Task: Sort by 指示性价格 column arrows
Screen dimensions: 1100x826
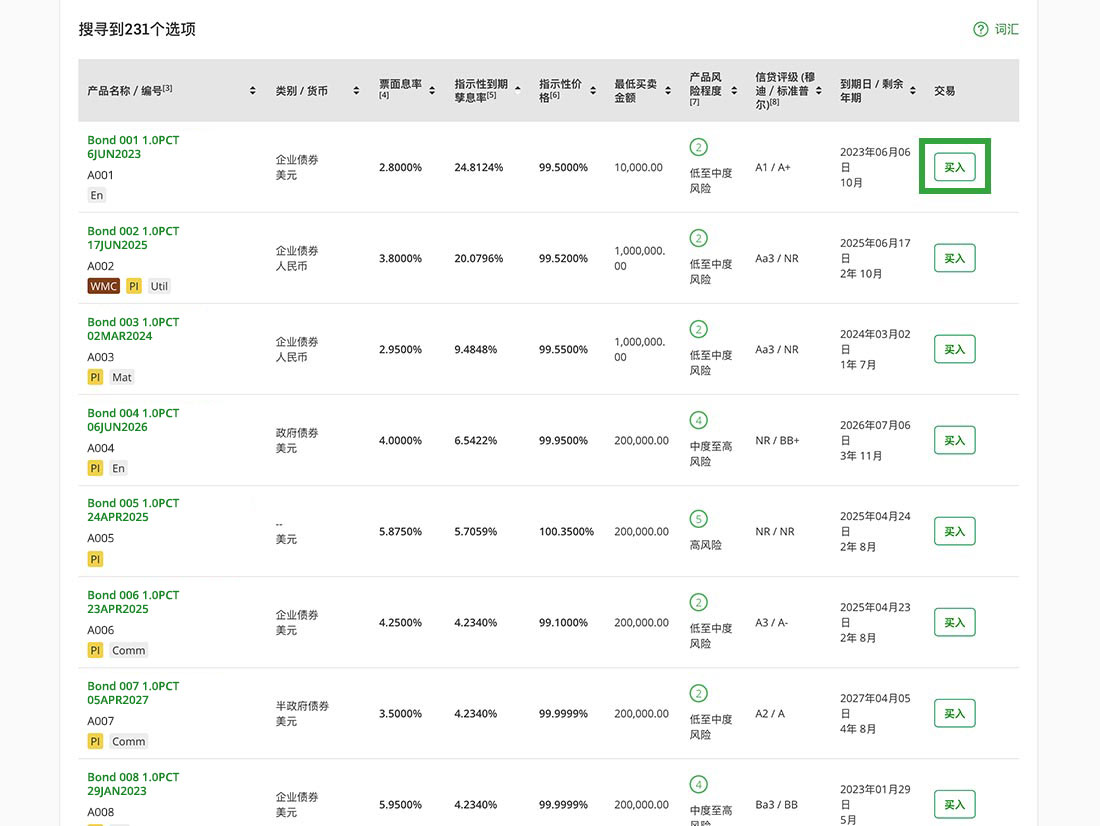Action: pos(593,91)
